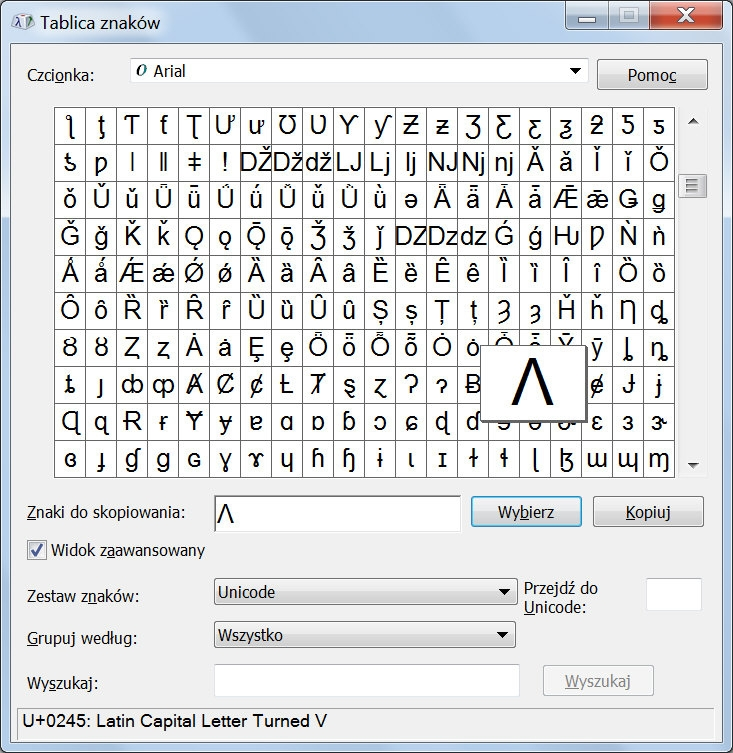The image size is (733, 753).
Task: Pick the Æ with macron character
Action: [x=566, y=199]
